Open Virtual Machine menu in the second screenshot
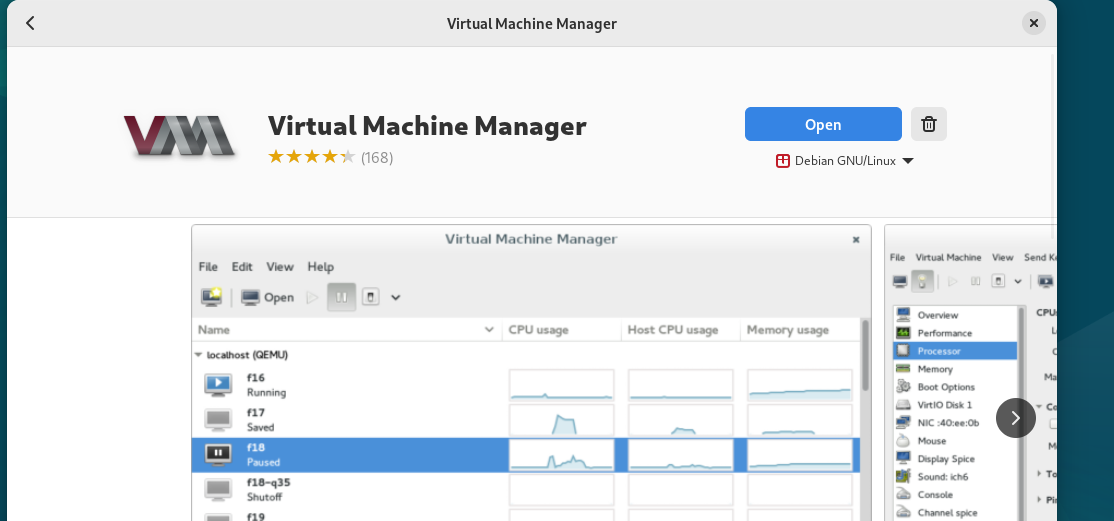Screen dimensions: 1114x521 [x=948, y=257]
